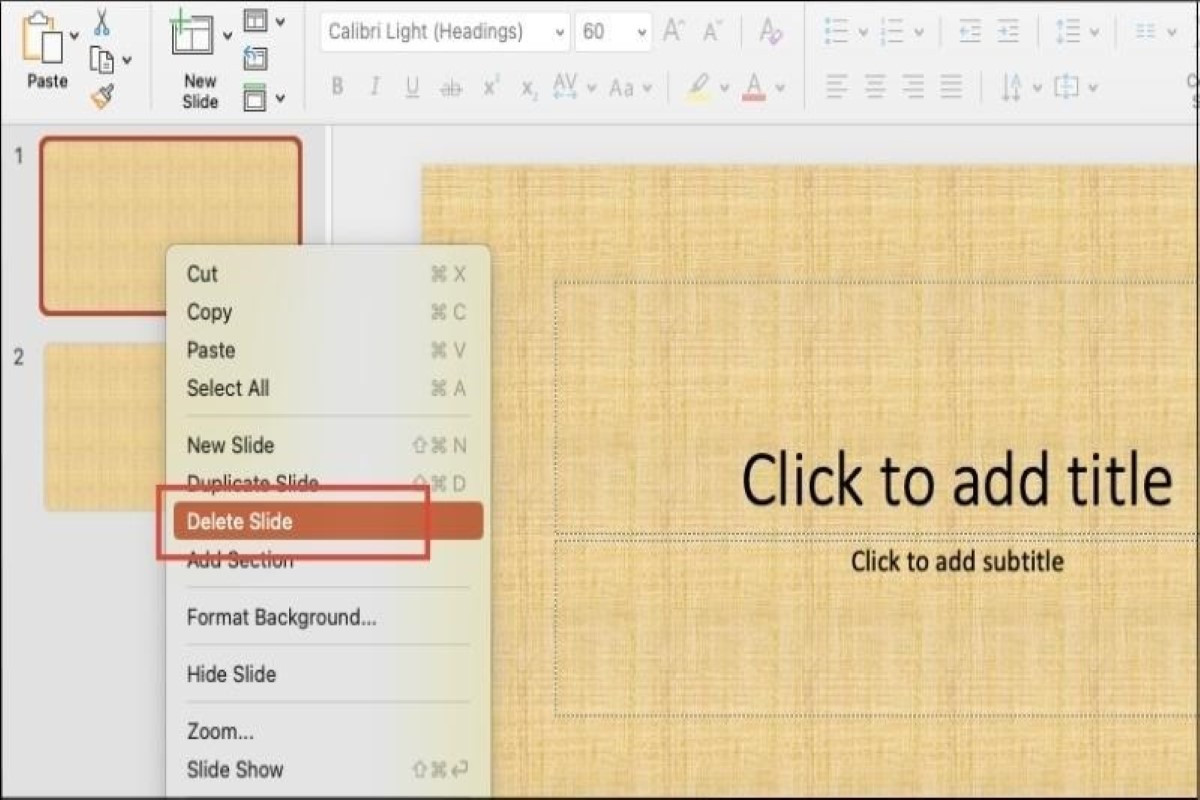The image size is (1200, 800).
Task: Choose Slide Show in context menu
Action: [328, 769]
